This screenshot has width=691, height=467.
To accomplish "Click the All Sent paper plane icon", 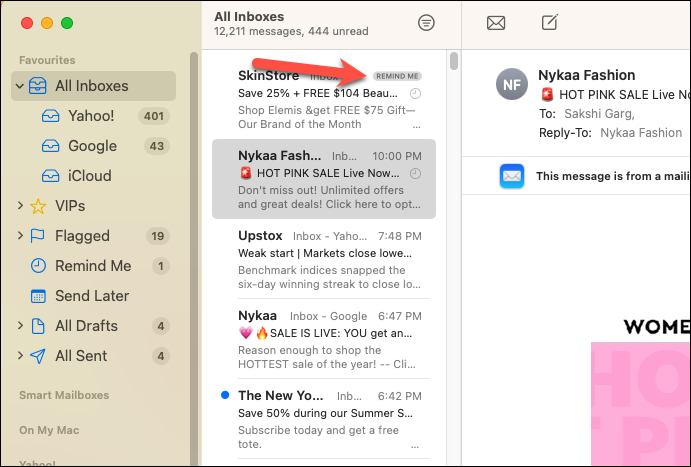I will 38,356.
